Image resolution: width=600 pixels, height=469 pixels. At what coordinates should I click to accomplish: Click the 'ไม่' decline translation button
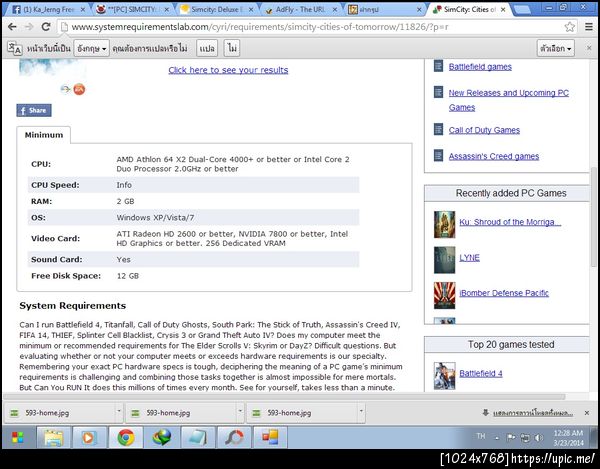coord(232,48)
